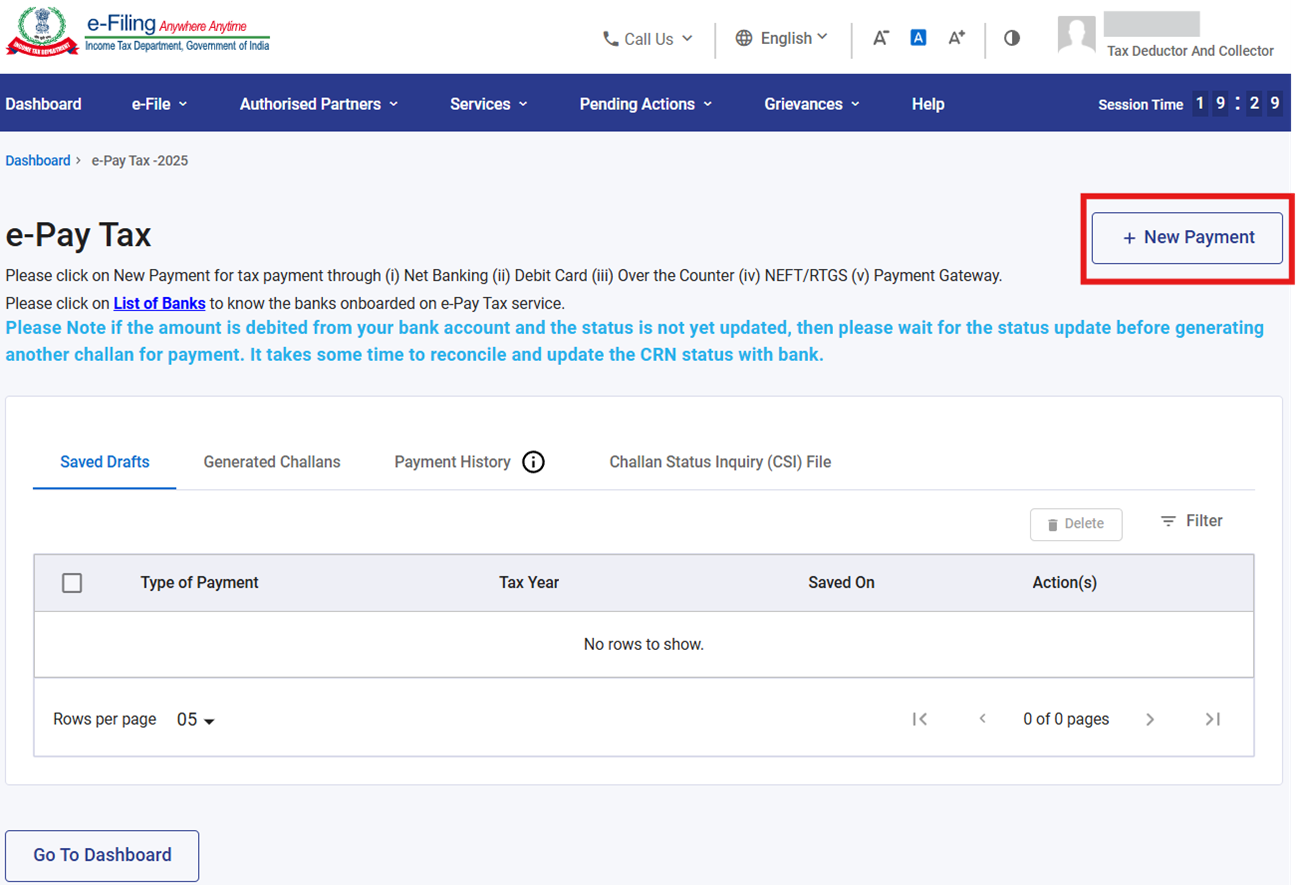Click the increase font size icon
Image resolution: width=1296 pixels, height=885 pixels.
pos(956,38)
